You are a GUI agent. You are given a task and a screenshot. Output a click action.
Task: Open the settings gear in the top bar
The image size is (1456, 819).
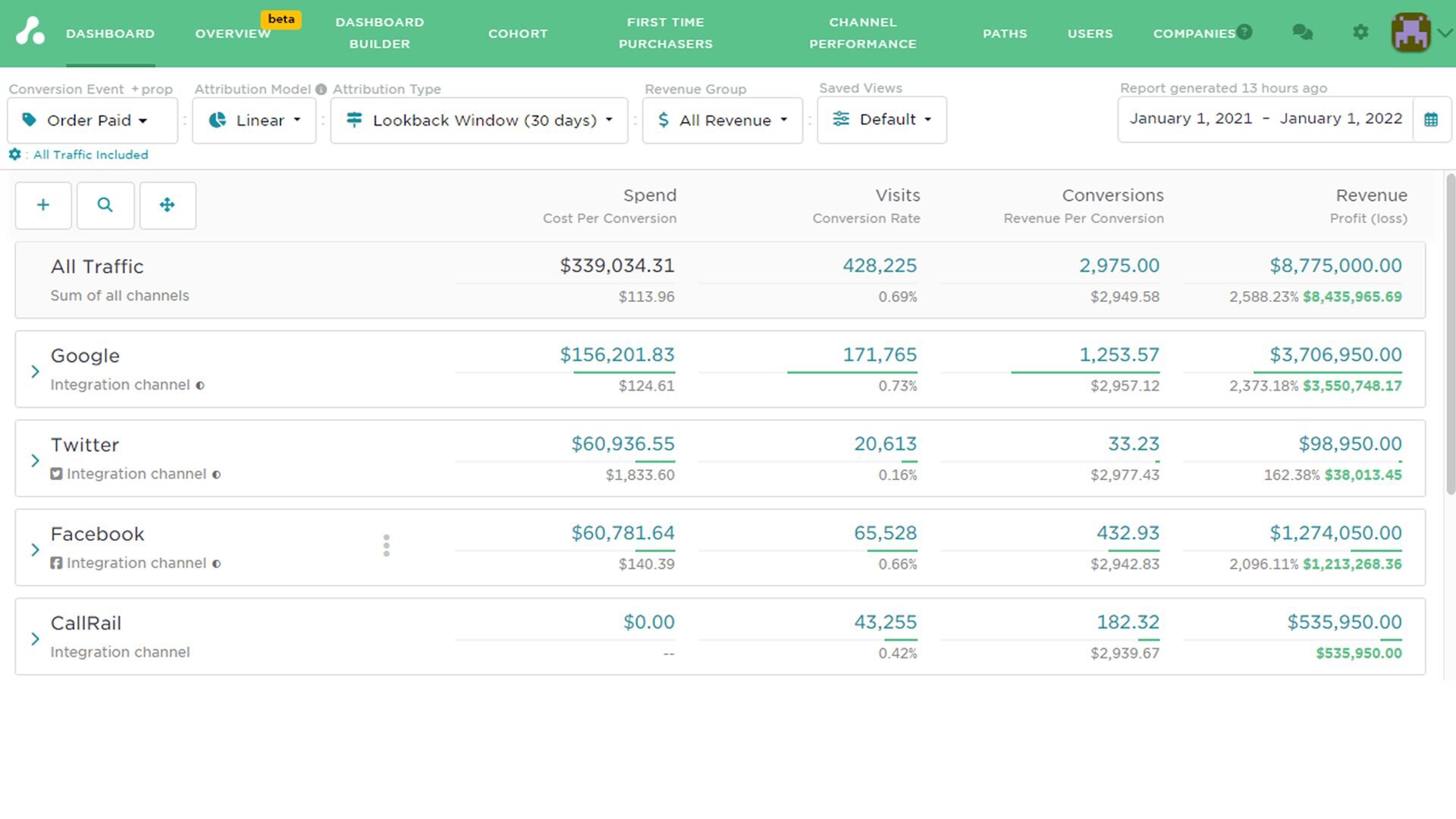1360,33
